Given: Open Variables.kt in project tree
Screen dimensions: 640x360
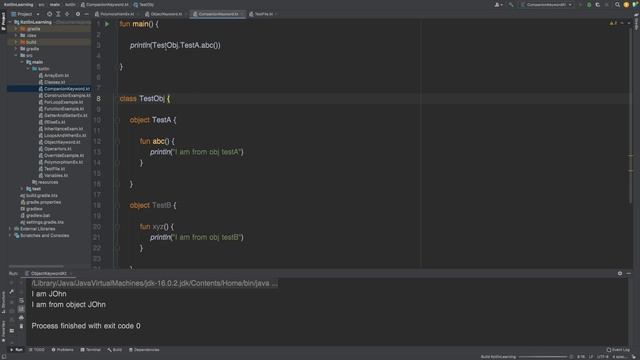Looking at the screenshot, I should coord(56,175).
